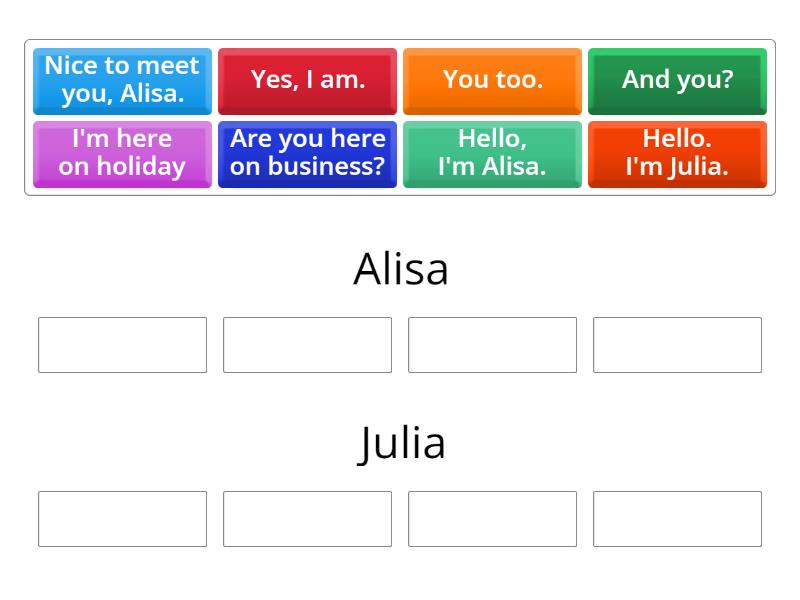Click the second empty slot under Julia
This screenshot has width=800, height=600.
coord(307,518)
